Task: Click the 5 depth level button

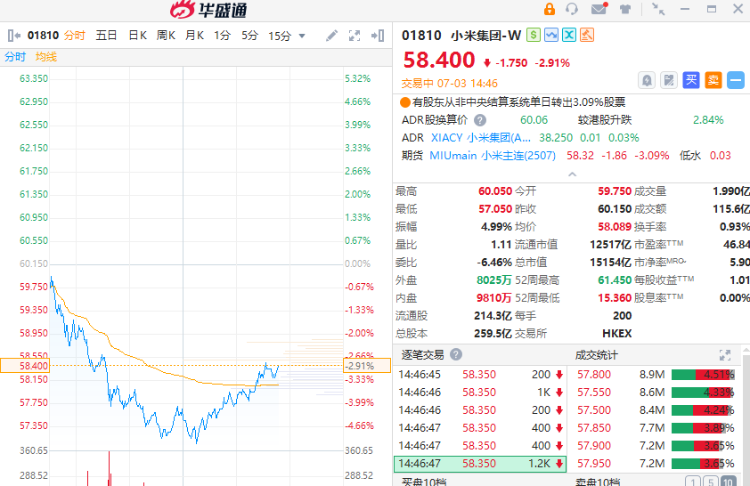Action: pos(711,481)
